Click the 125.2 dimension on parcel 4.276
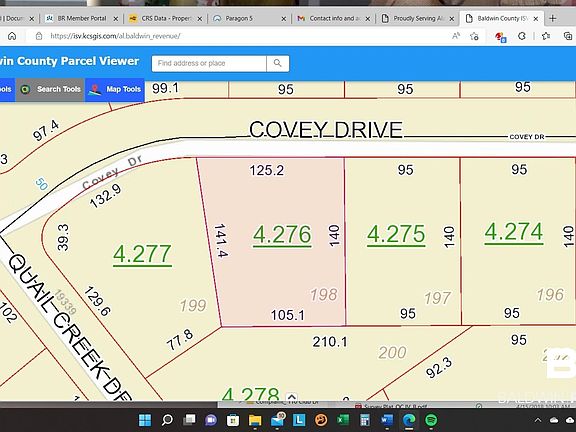The height and width of the screenshot is (432, 576). [267, 170]
